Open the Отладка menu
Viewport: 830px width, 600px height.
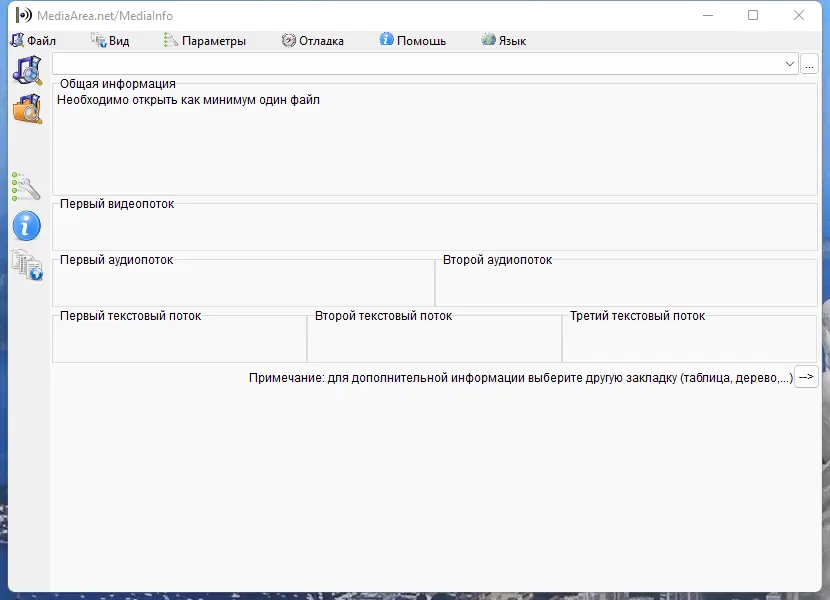coord(312,41)
